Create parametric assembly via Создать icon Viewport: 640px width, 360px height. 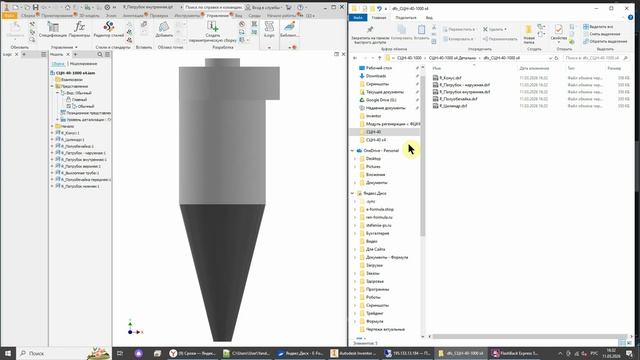tap(213, 31)
